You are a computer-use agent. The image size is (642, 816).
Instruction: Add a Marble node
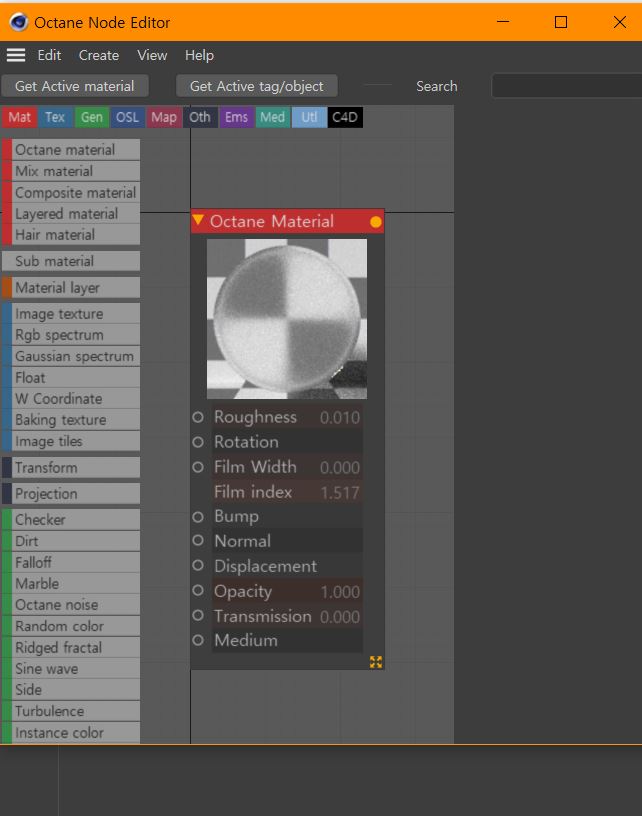(71, 584)
